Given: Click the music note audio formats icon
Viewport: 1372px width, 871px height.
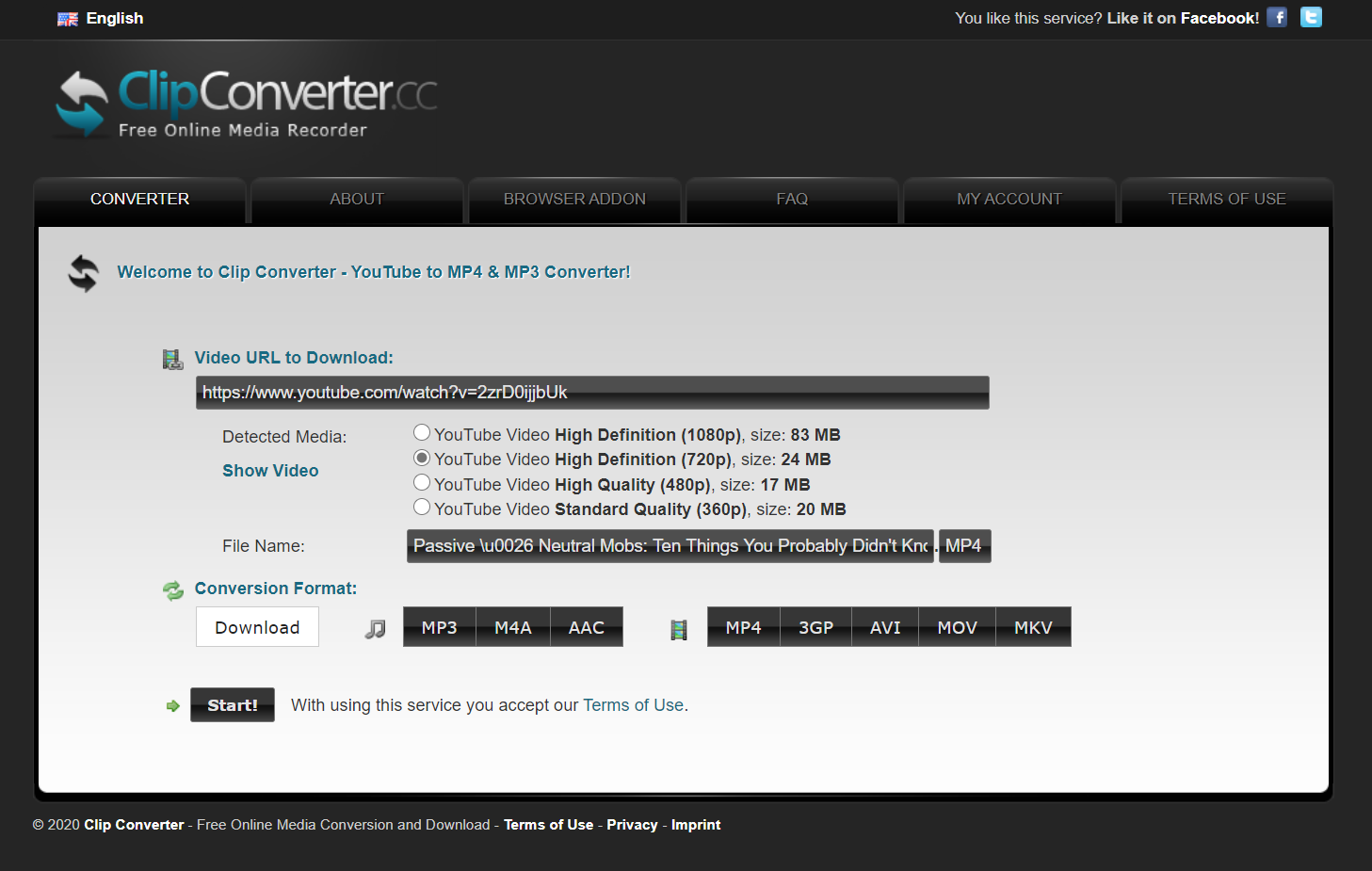Looking at the screenshot, I should point(376,628).
